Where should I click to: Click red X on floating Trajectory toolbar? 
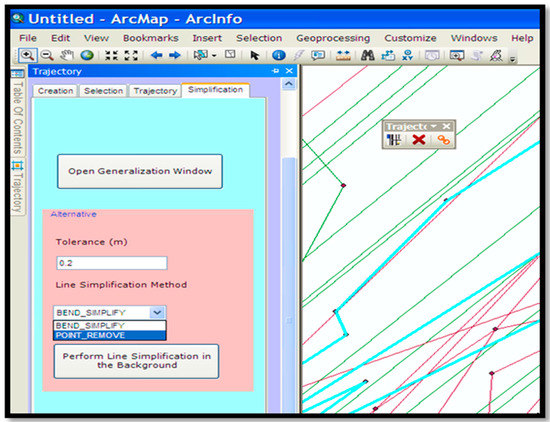pyautogui.click(x=419, y=140)
